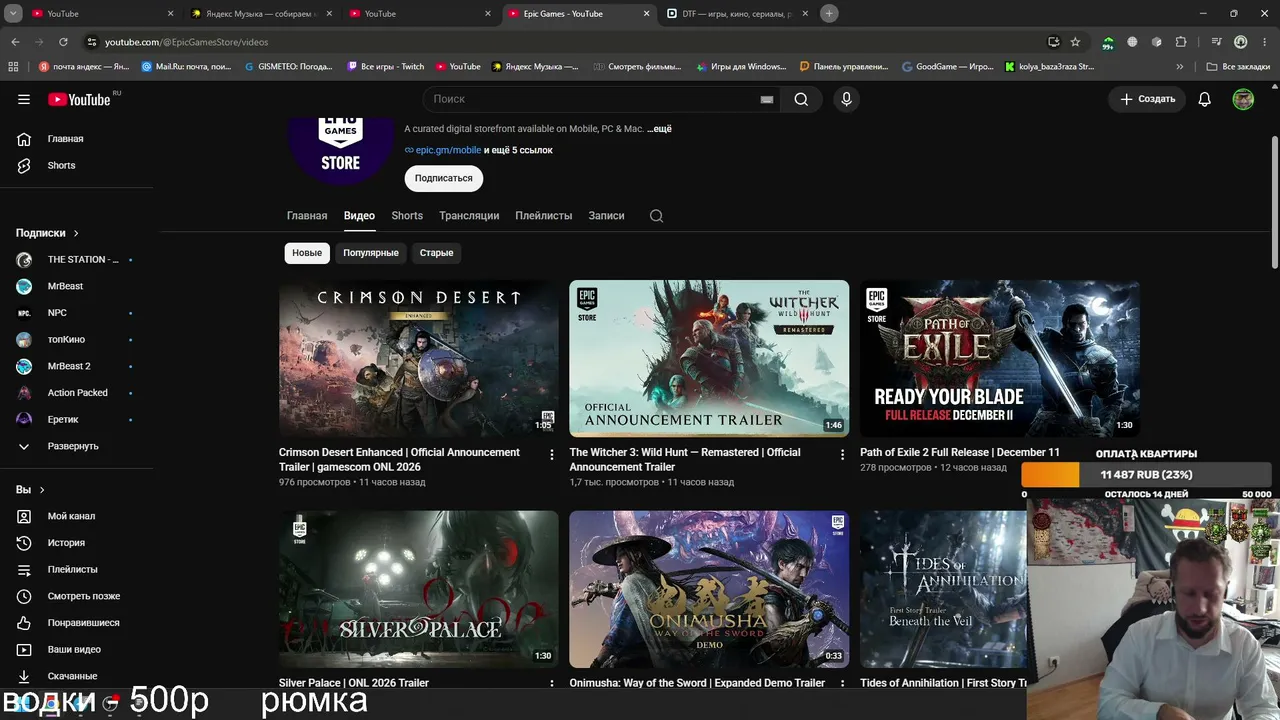The width and height of the screenshot is (1280, 720).
Task: Open the Twitch bookmark Все игры
Action: [385, 67]
